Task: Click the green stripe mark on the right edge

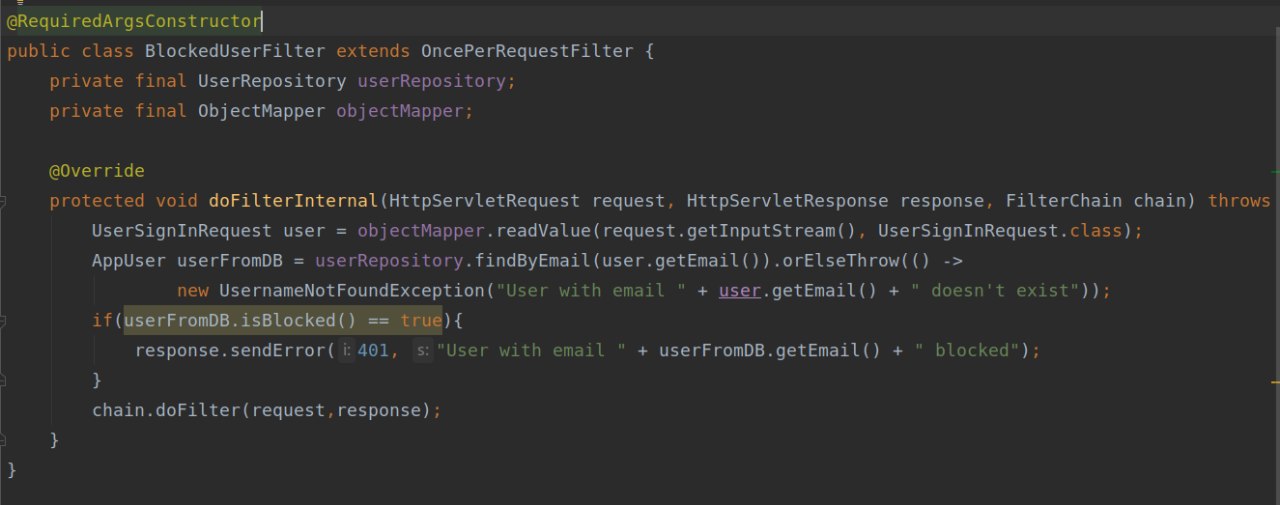Action: 1275,171
